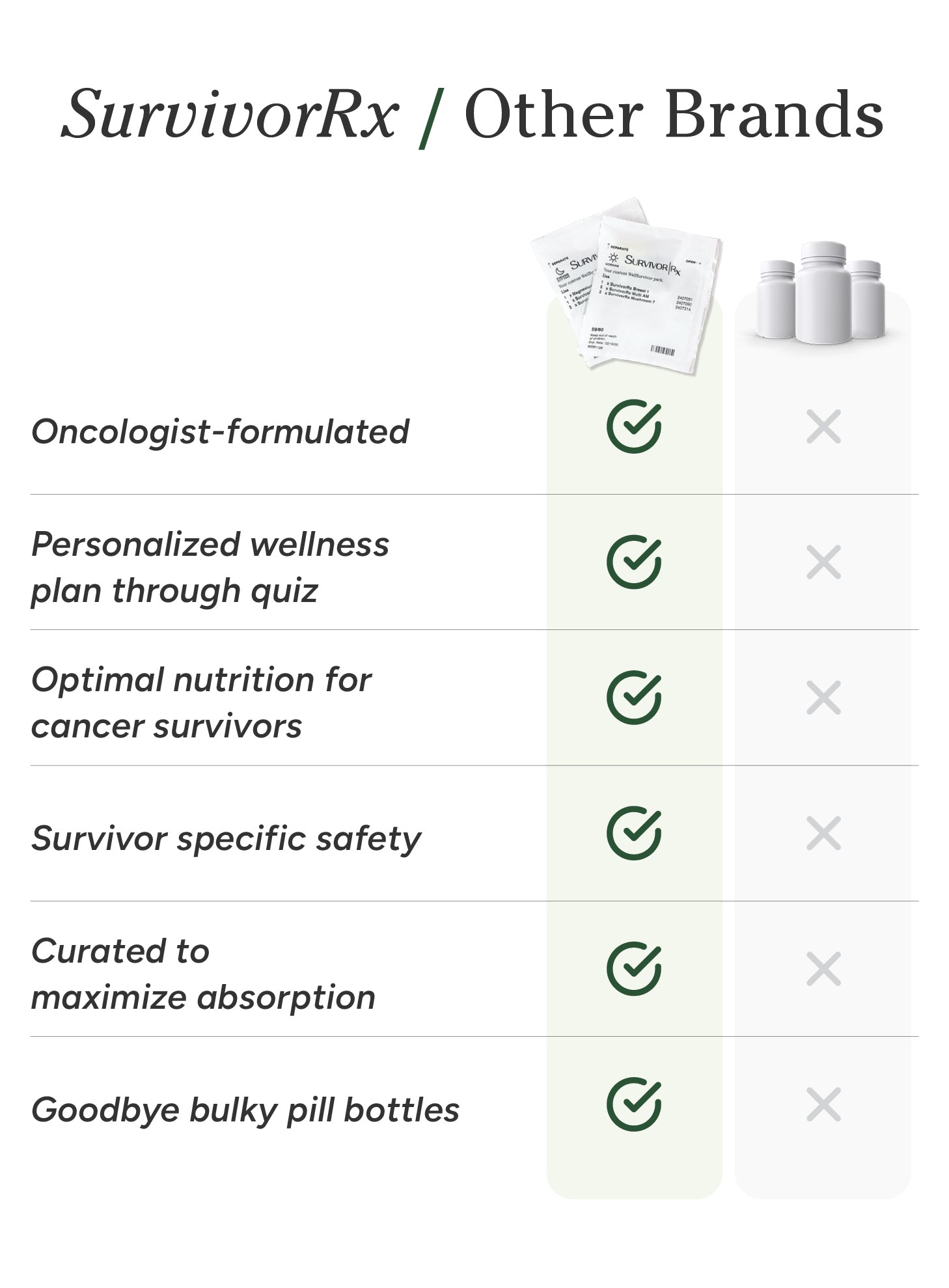949x1288 pixels.
Task: Click the 'SurvivorRx' title text
Action: 229,115
